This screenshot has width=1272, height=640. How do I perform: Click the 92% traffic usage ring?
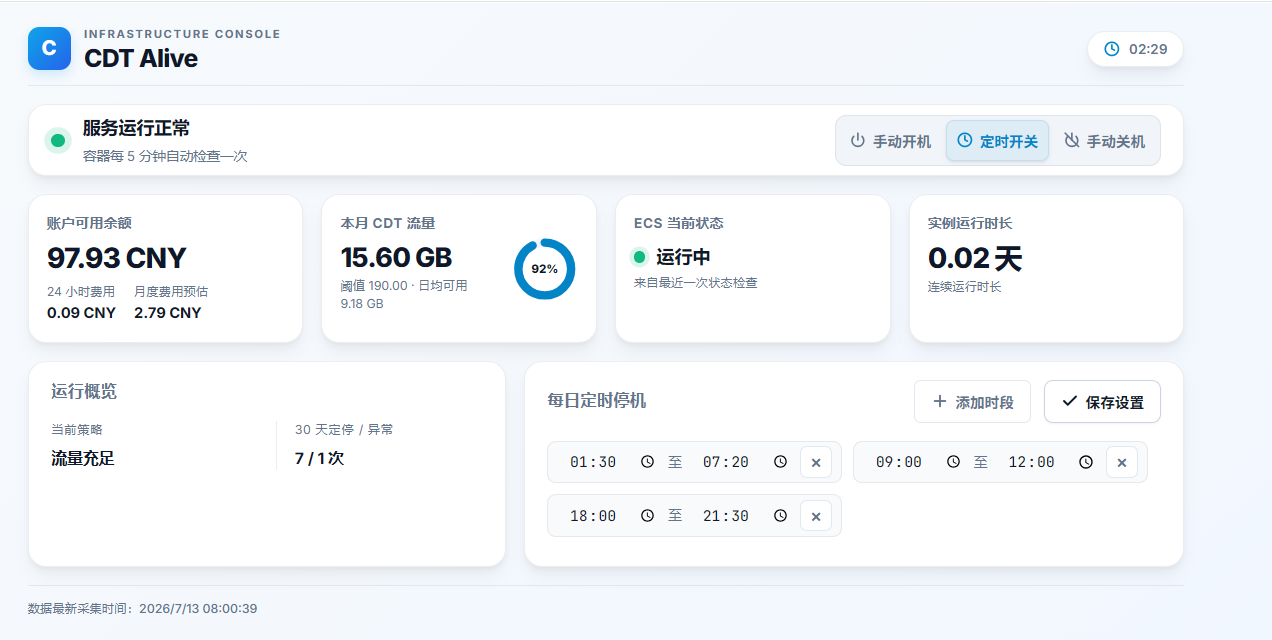click(x=545, y=269)
